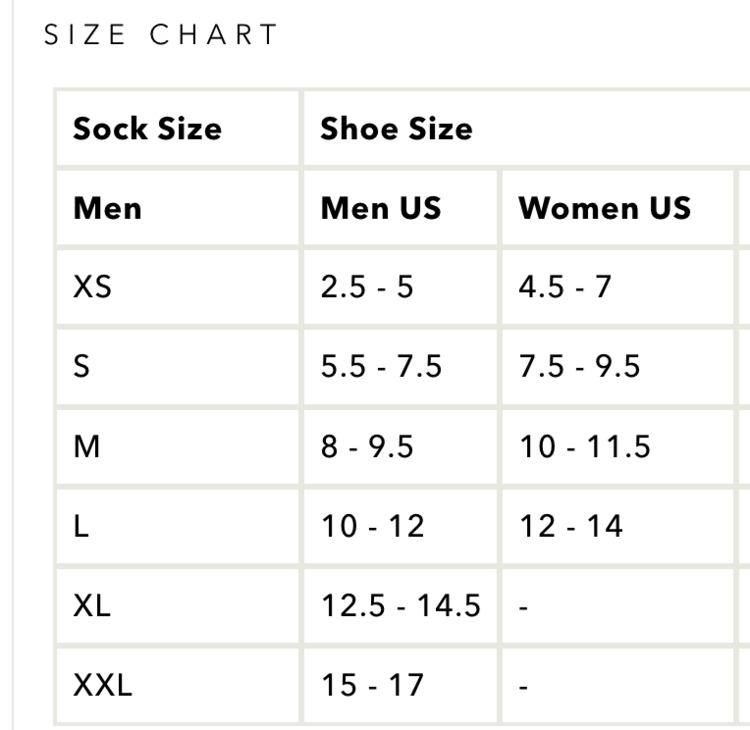Image resolution: width=750 pixels, height=730 pixels.
Task: Click the 12 - 14 women's shoe cell
Action: point(570,525)
